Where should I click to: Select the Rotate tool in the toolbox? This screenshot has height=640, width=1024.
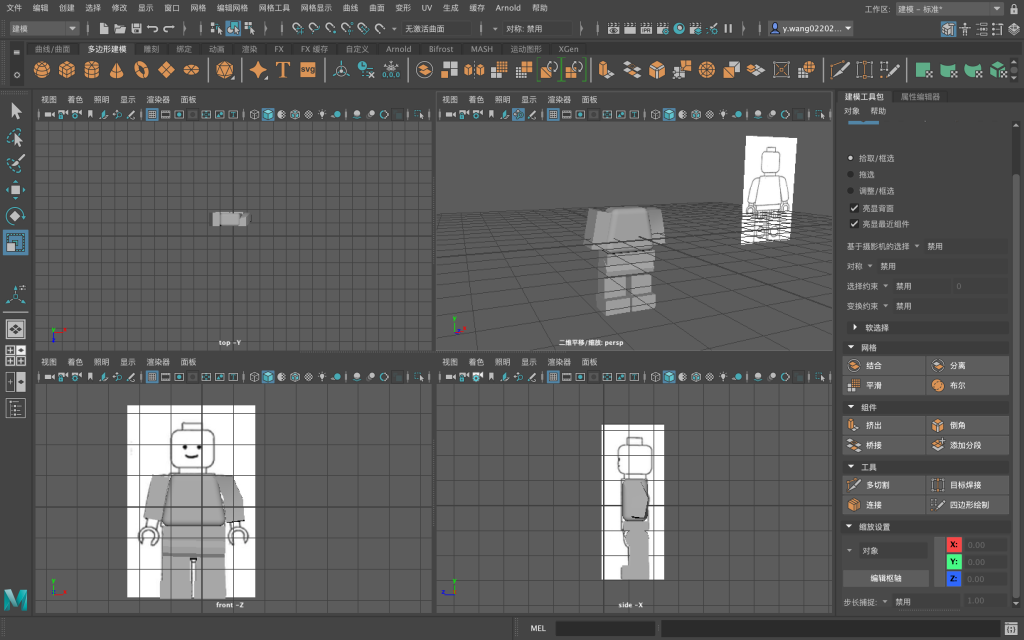tap(15, 216)
